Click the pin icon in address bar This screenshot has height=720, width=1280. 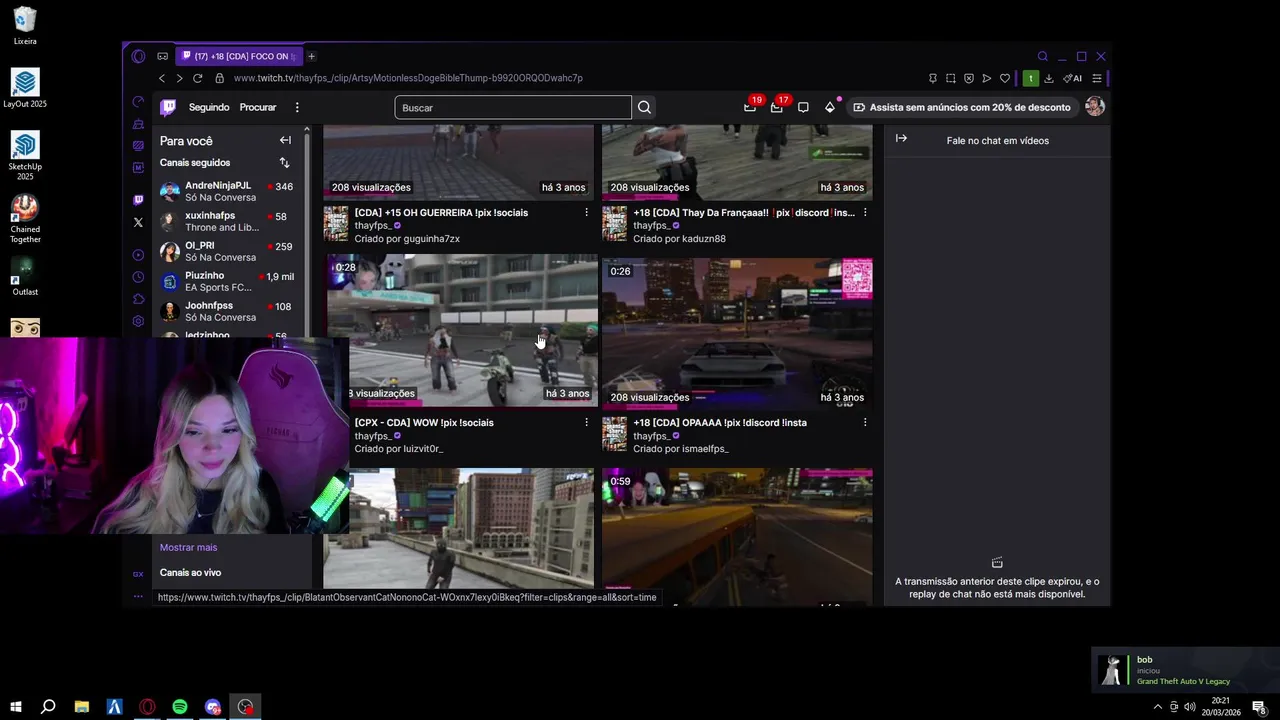933,78
